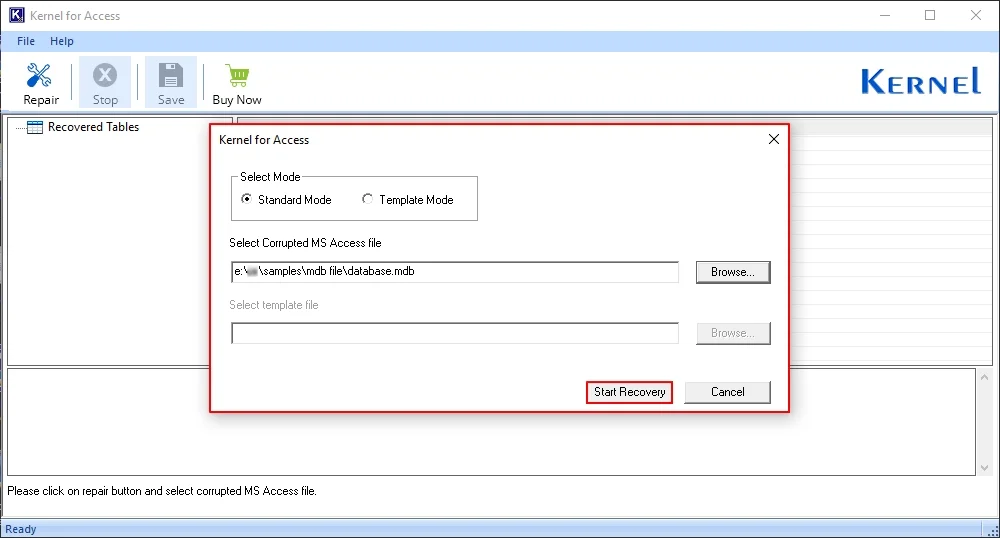The width and height of the screenshot is (1000, 538).
Task: Click Start Recovery button
Action: click(x=629, y=392)
